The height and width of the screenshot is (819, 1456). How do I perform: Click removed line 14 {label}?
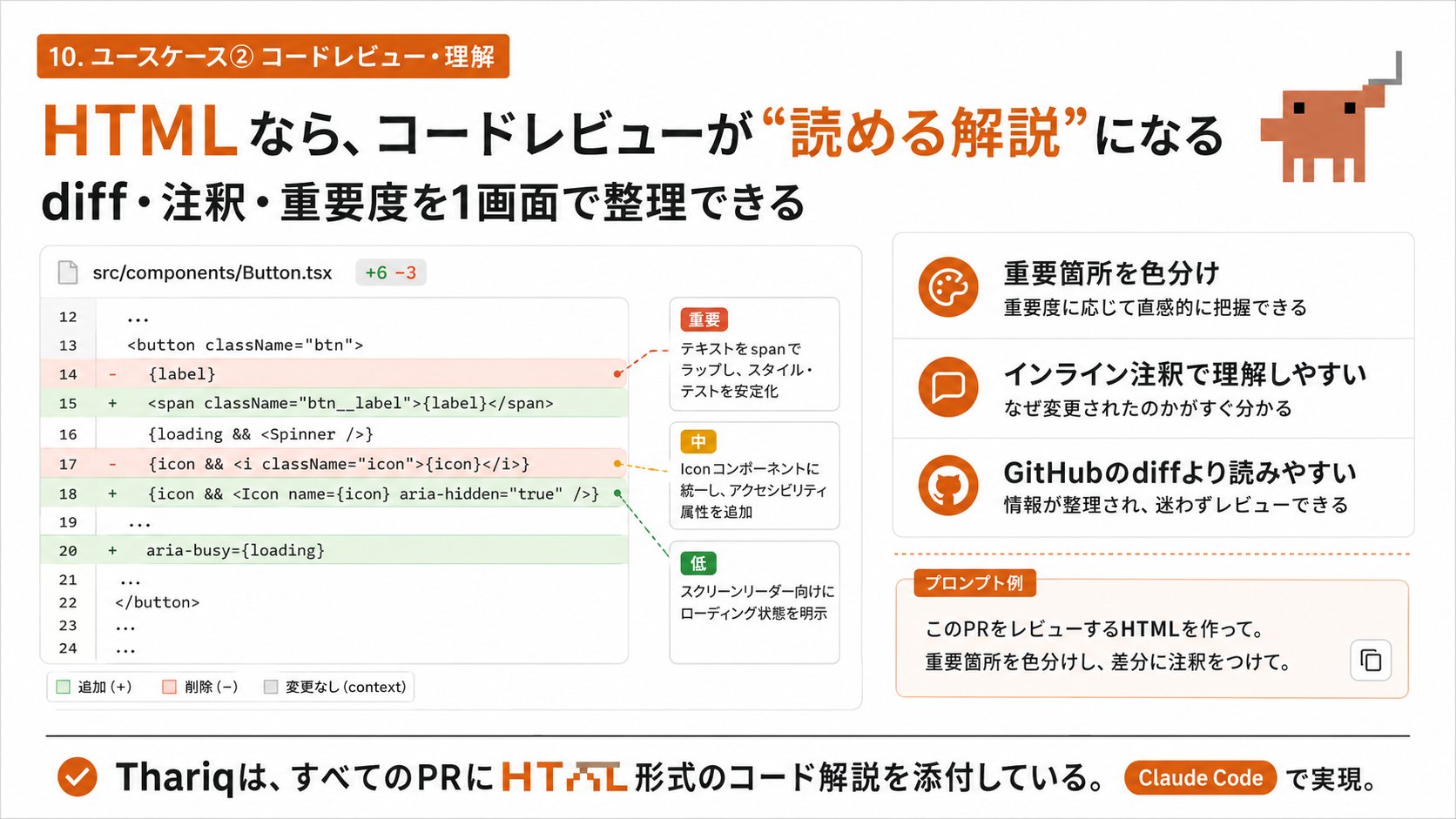(x=334, y=373)
